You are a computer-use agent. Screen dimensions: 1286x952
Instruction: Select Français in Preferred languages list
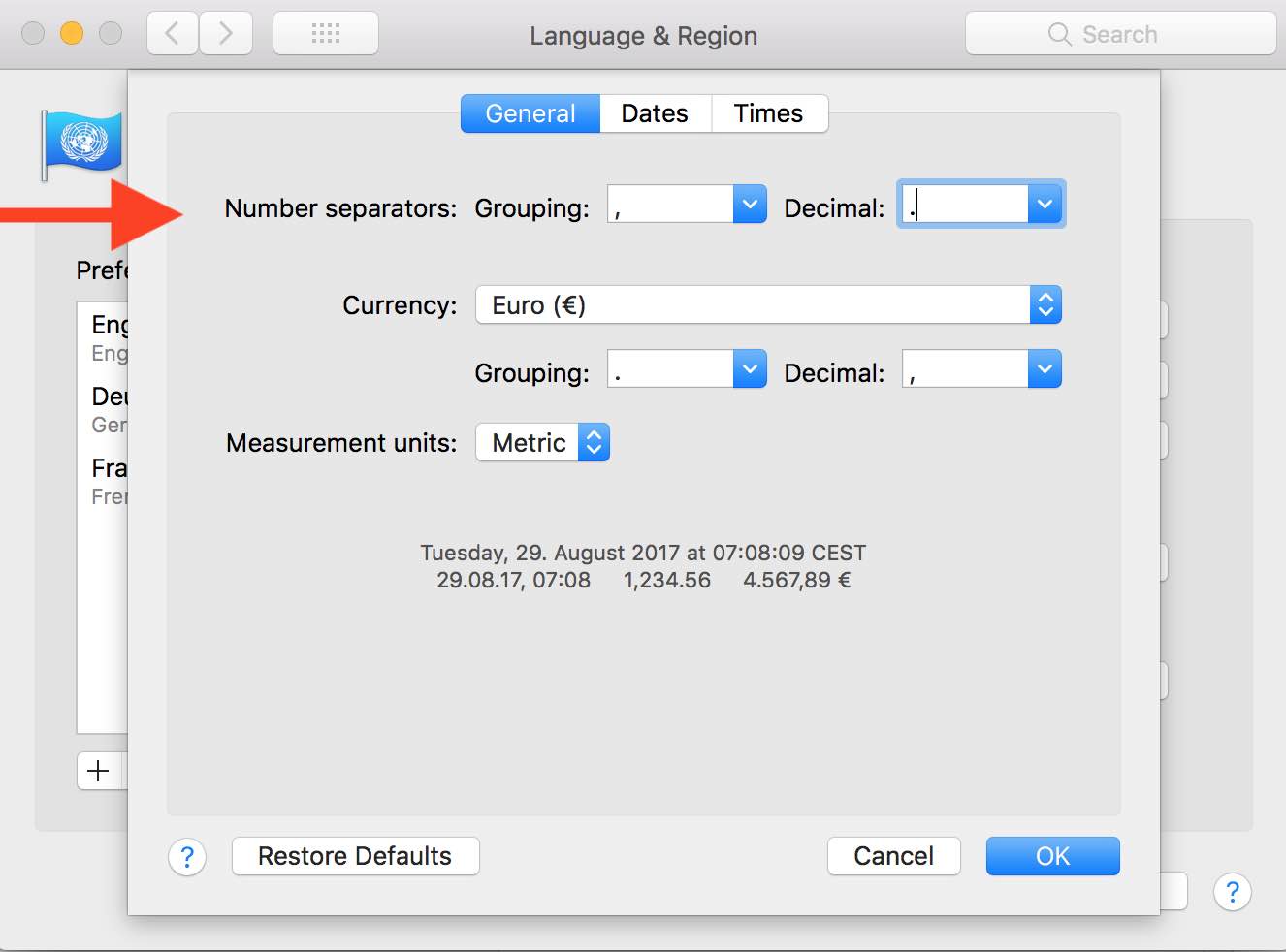(x=103, y=481)
